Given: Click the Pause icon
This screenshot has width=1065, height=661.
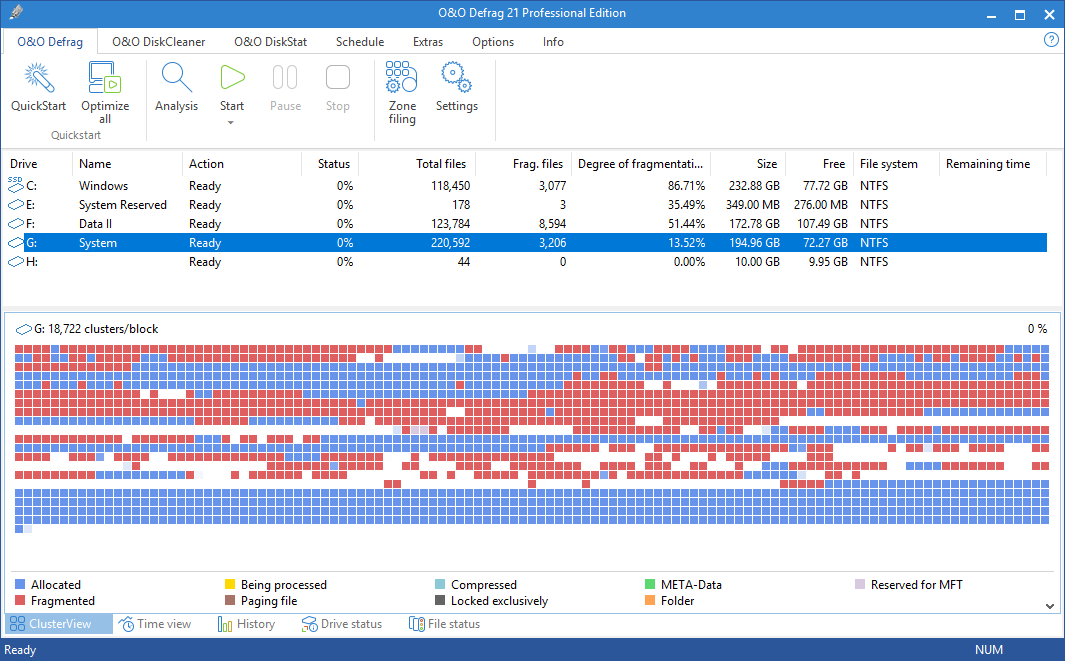Looking at the screenshot, I should point(285,77).
